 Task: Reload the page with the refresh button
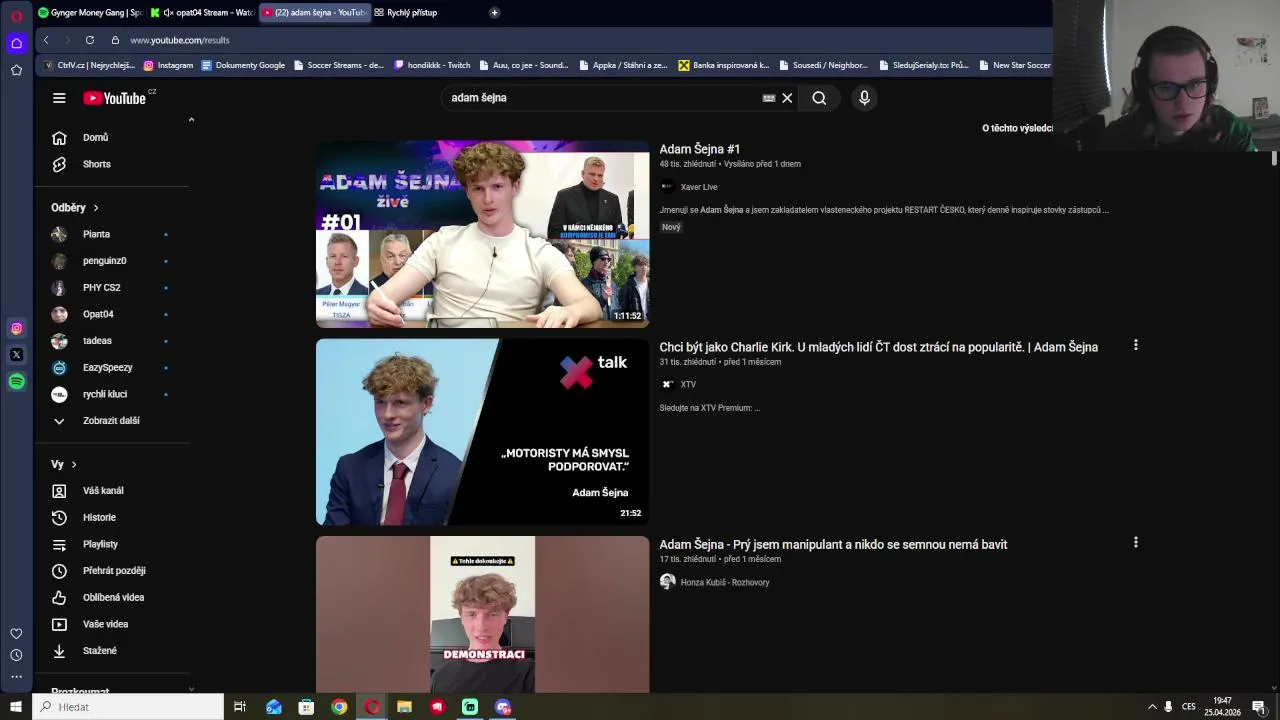(90, 40)
